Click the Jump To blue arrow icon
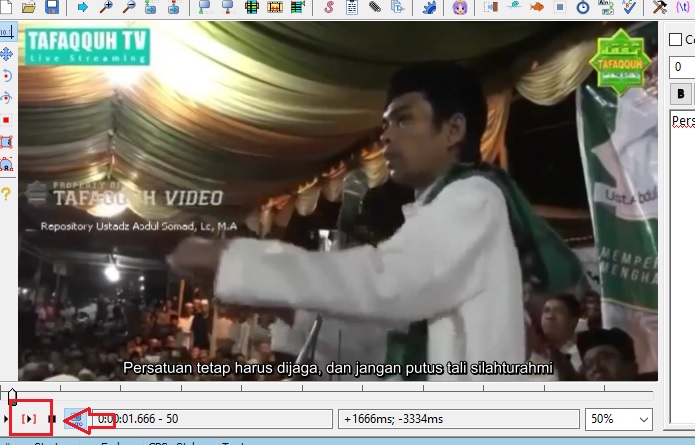Viewport: 695px width, 445px height. 82,7
